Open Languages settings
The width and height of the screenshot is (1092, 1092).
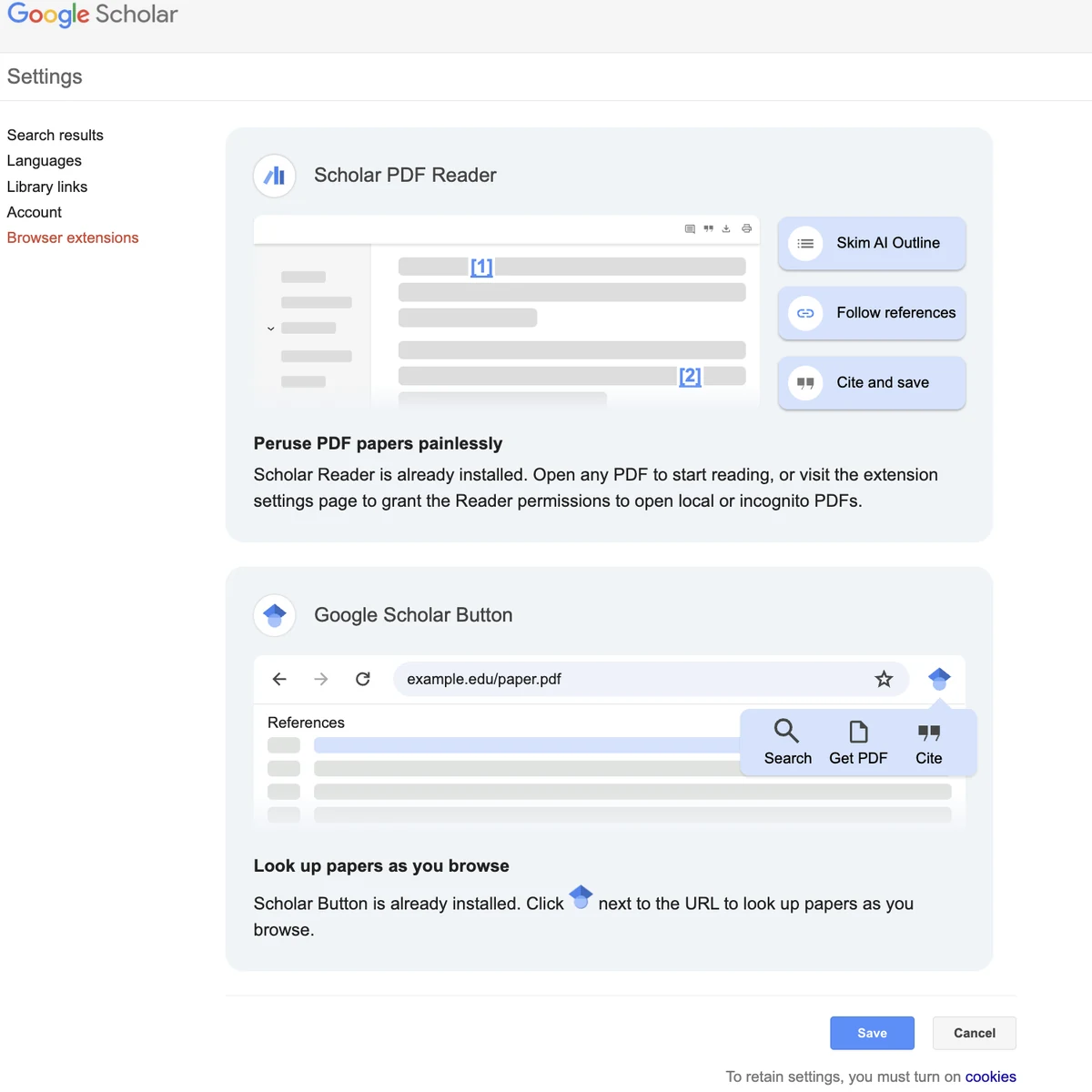pyautogui.click(x=45, y=160)
